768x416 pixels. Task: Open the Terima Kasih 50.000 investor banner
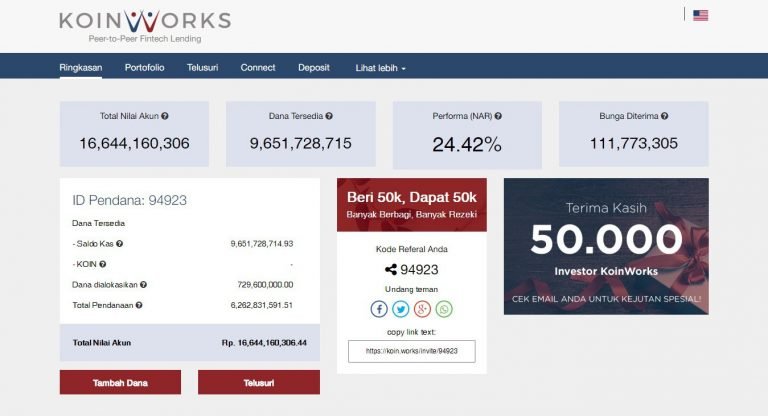click(606, 246)
